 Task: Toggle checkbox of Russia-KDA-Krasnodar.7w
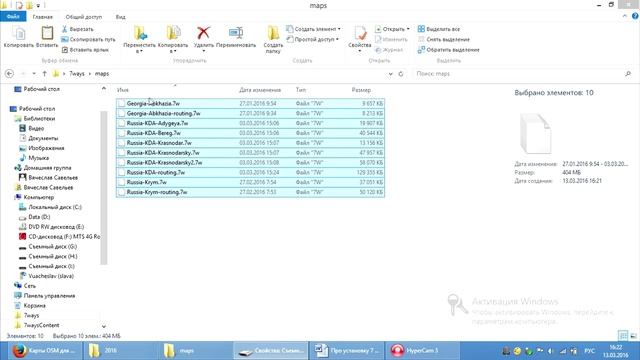coord(121,143)
